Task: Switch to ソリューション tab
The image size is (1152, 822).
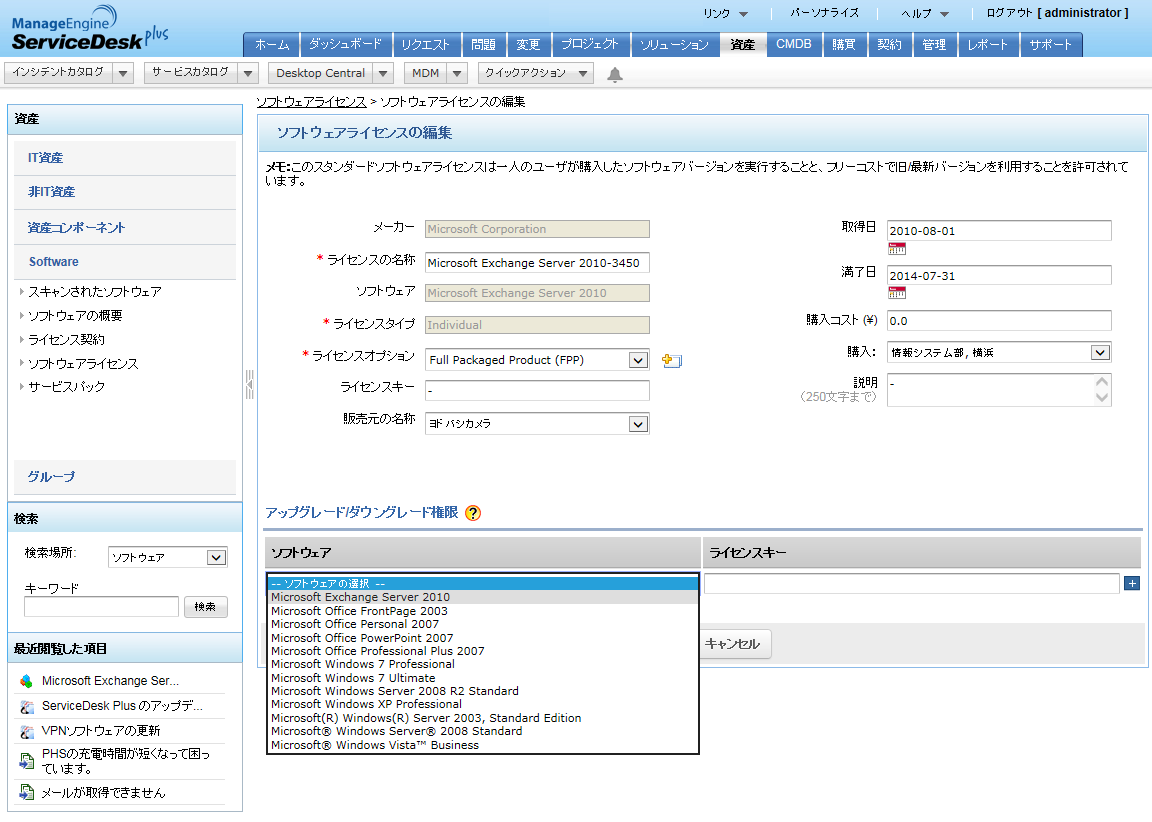Action: click(x=674, y=45)
